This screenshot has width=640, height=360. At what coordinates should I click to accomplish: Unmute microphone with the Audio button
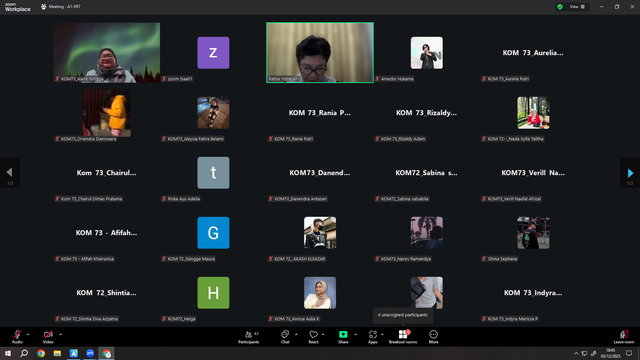pos(17,336)
